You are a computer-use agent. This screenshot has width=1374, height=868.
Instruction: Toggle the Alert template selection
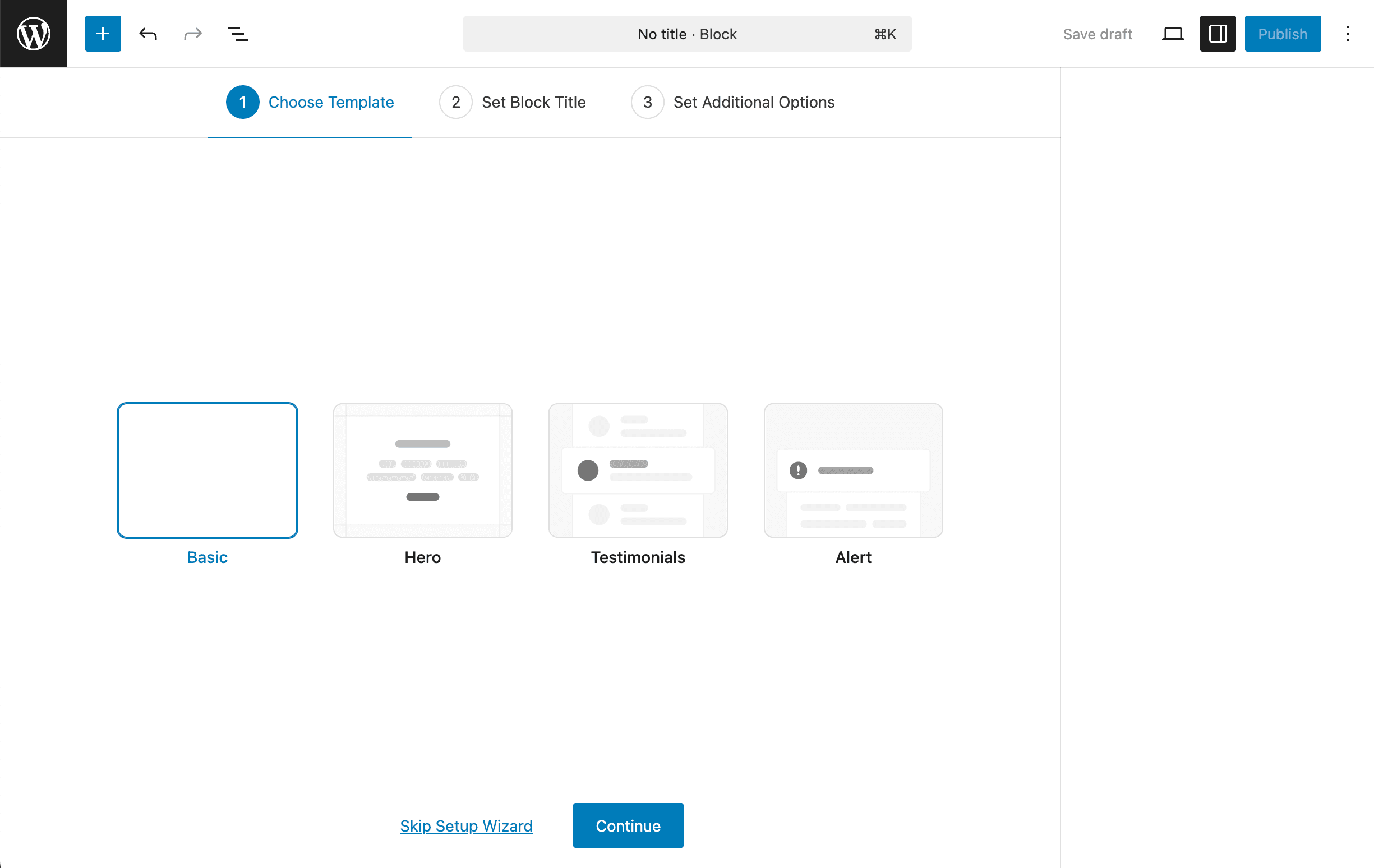[853, 470]
